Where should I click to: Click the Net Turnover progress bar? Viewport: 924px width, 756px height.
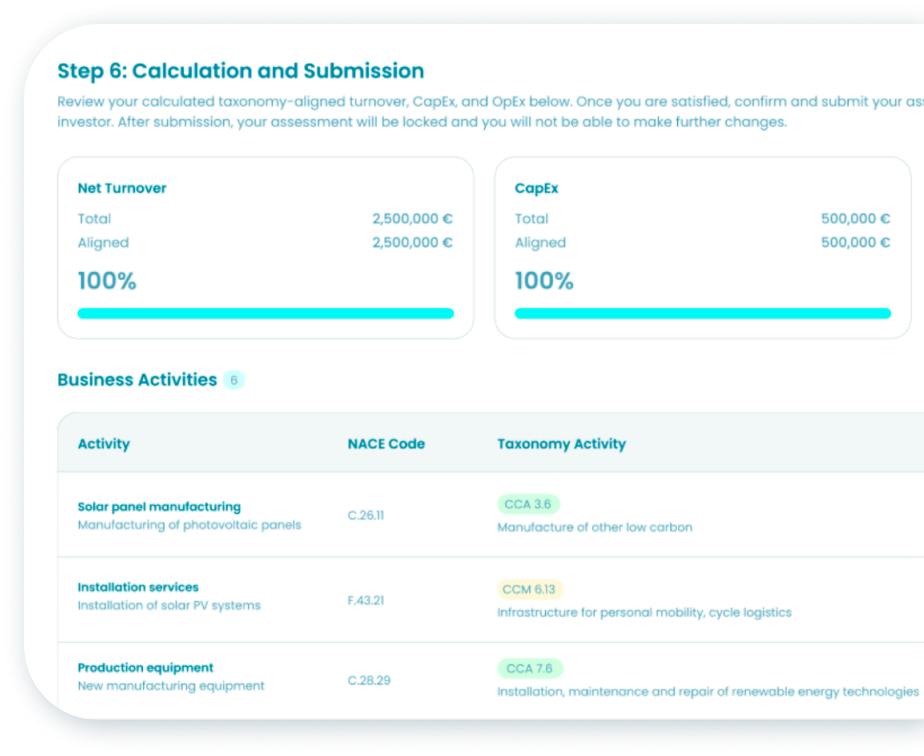[266, 313]
